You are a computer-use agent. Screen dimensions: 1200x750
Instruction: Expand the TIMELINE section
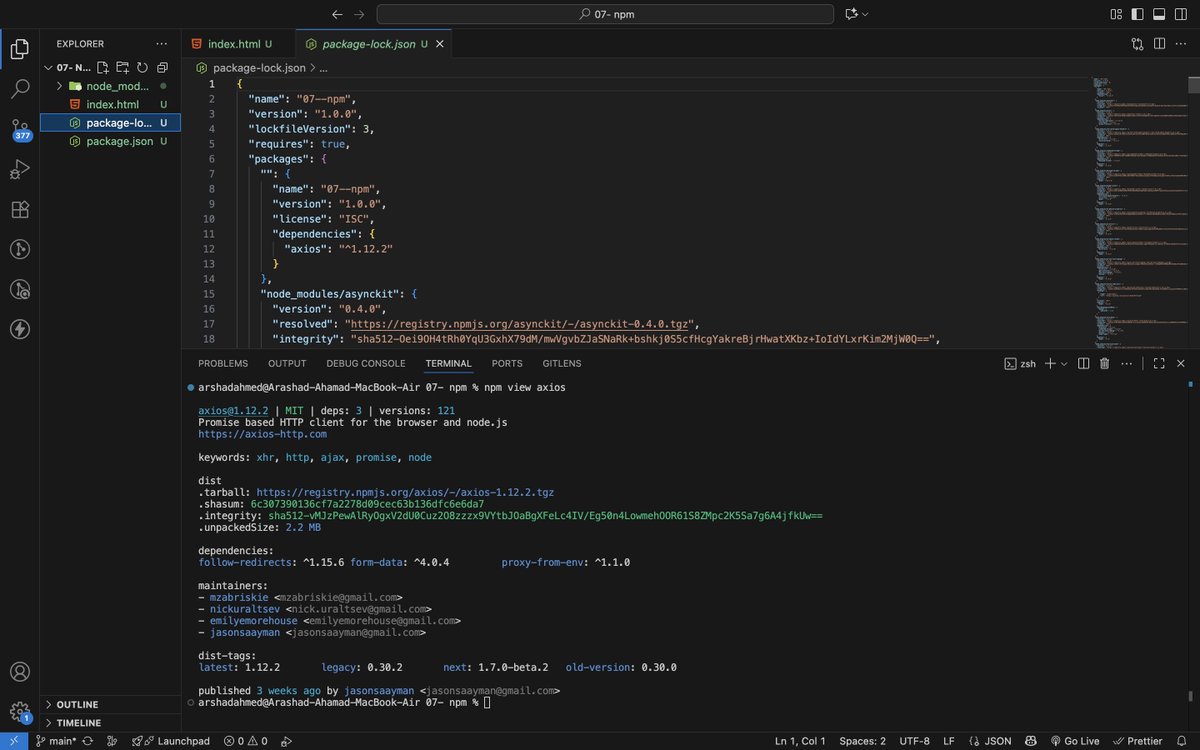pyautogui.click(x=110, y=723)
